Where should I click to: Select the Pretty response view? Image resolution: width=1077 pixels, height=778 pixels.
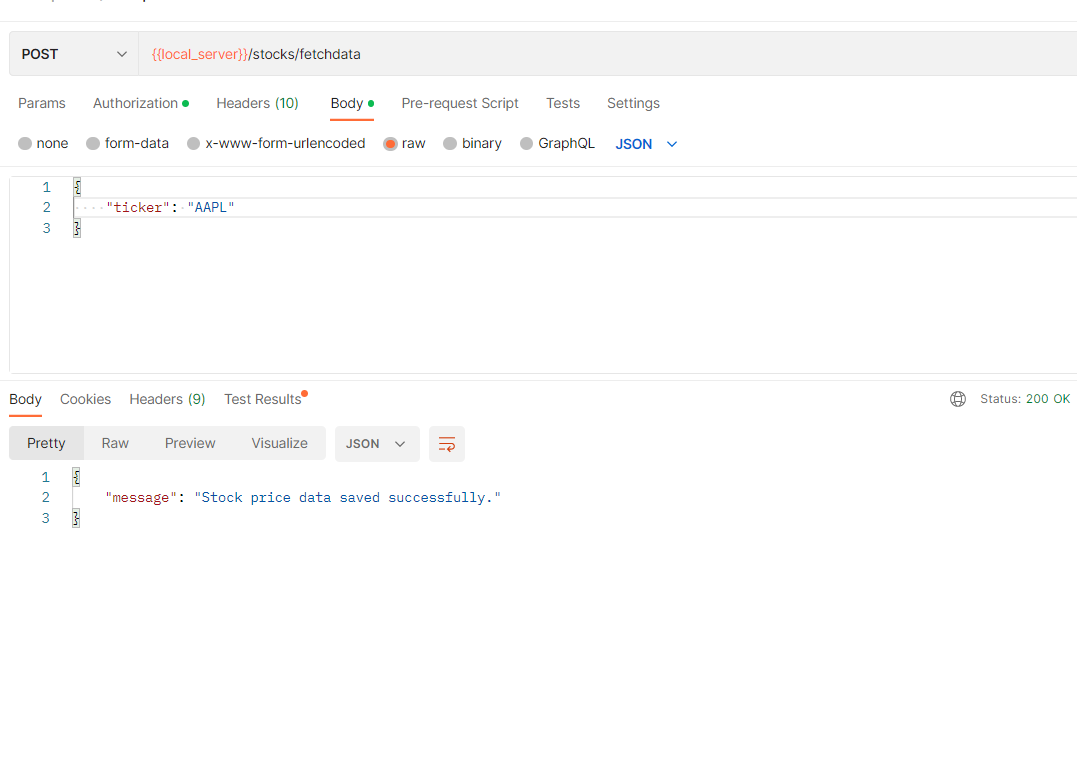(46, 443)
